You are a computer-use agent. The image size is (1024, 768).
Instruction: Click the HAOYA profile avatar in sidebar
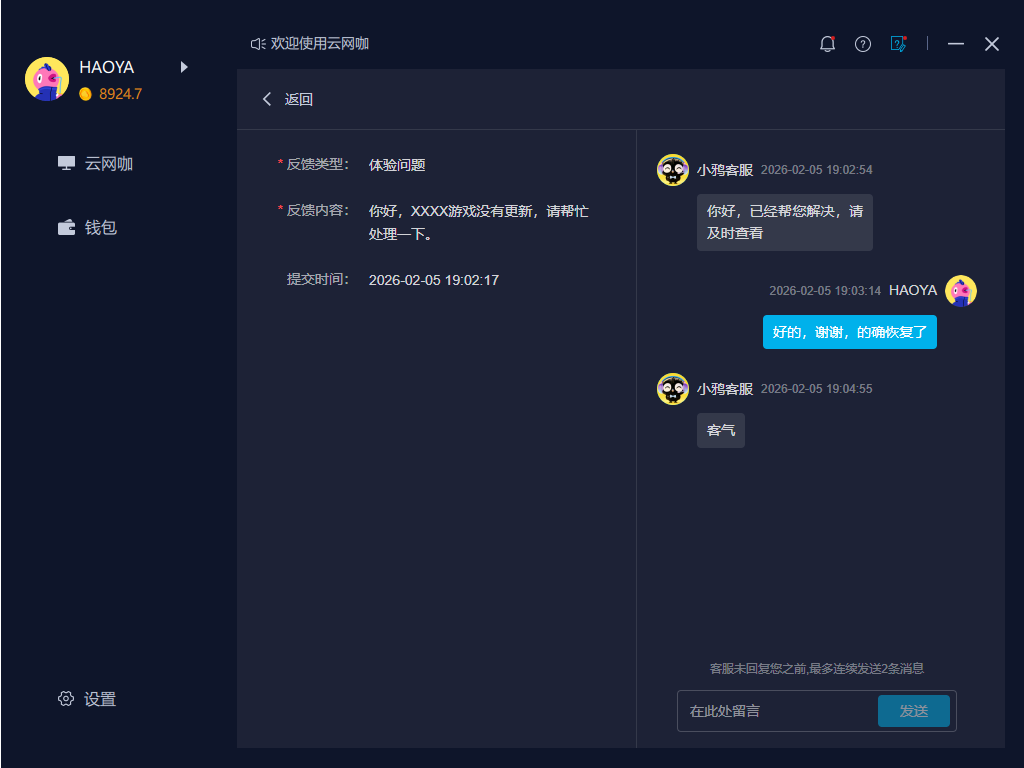pos(47,79)
